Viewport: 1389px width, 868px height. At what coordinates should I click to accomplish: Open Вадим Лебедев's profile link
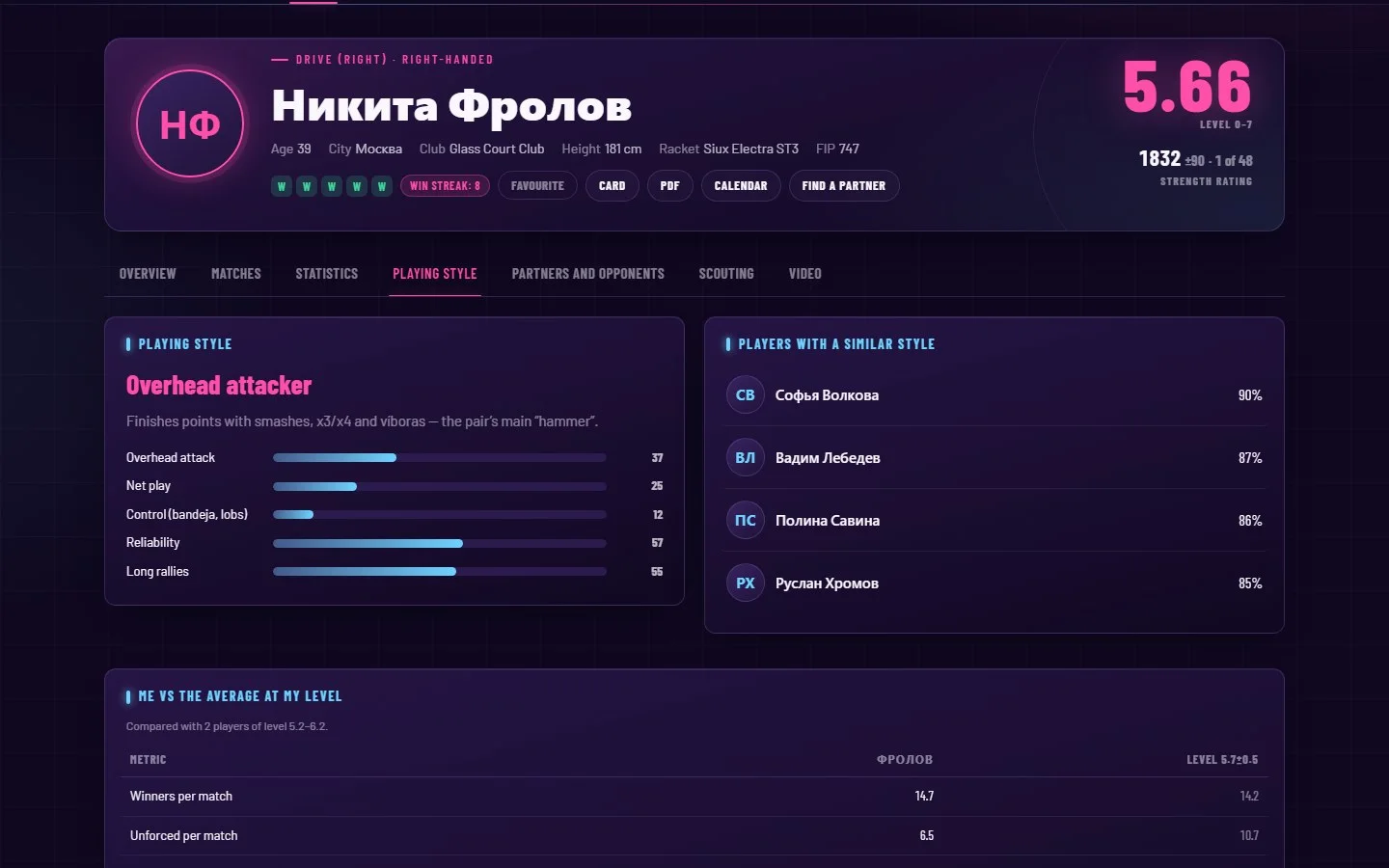[828, 457]
